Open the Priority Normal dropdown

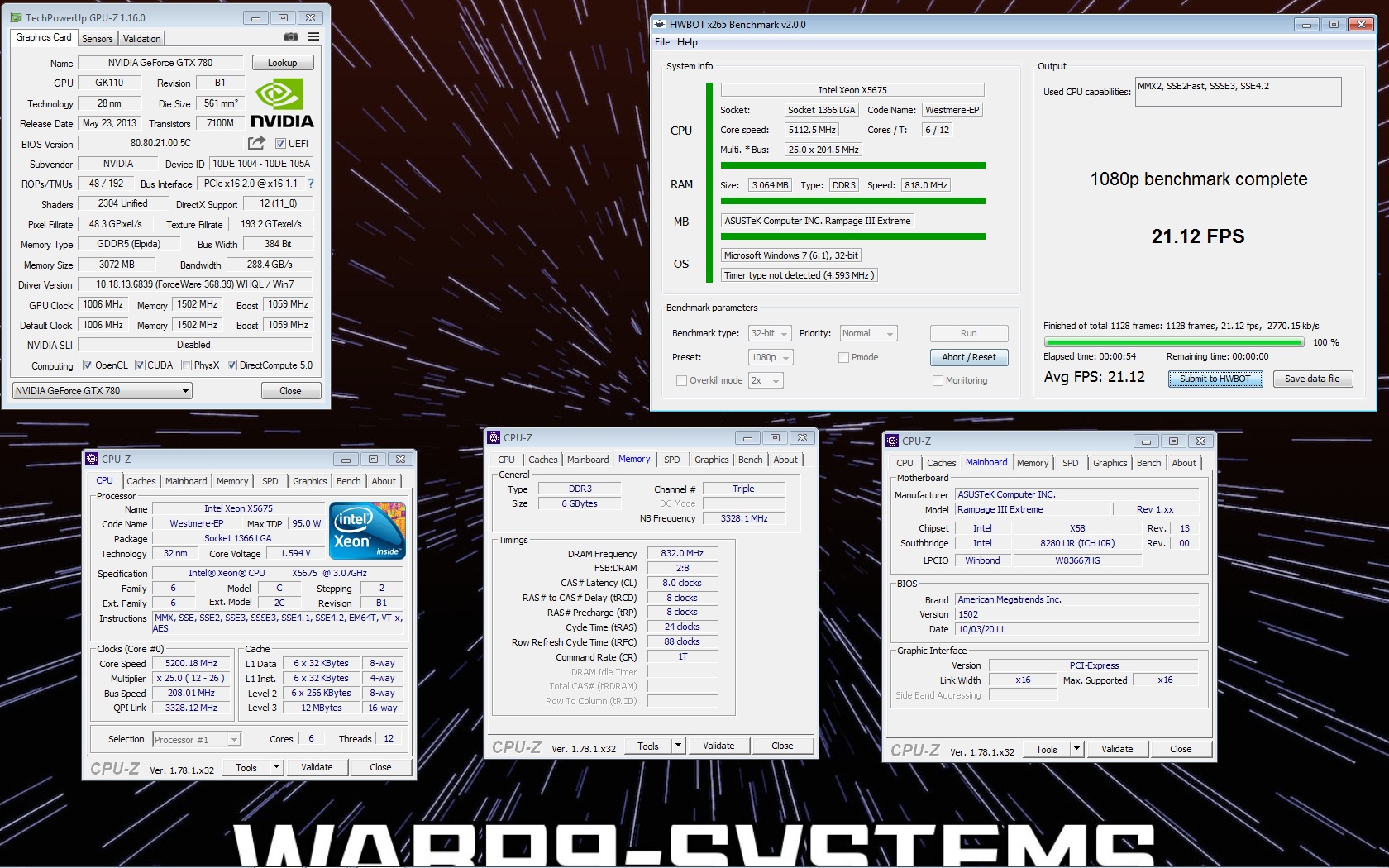pyautogui.click(x=868, y=334)
